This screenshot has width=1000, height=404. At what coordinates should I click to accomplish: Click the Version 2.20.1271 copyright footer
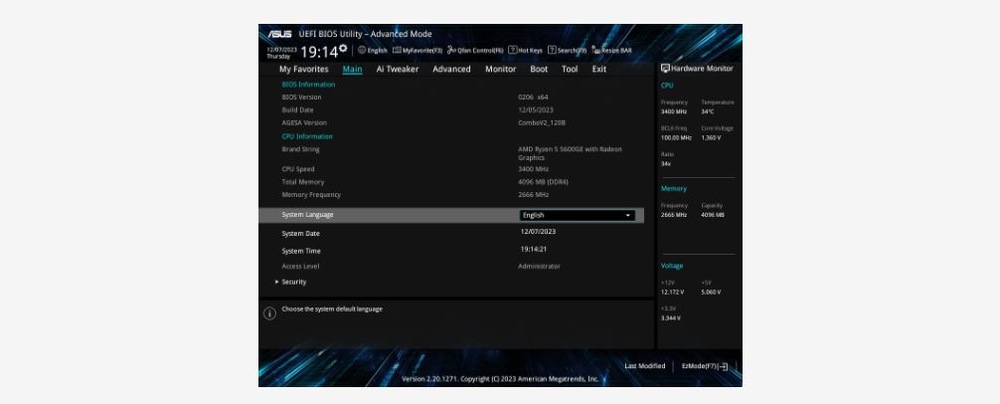[x=500, y=379]
